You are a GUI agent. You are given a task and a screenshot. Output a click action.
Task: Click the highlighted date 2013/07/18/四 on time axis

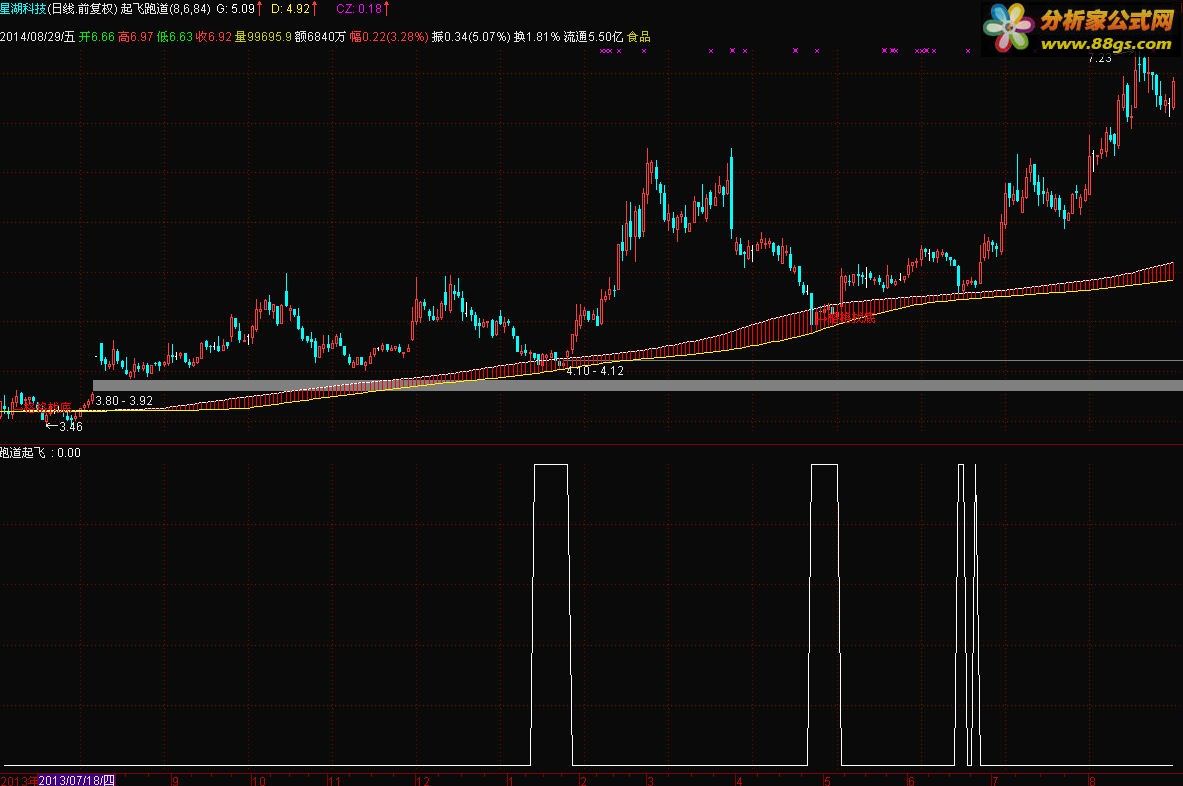pos(76,780)
